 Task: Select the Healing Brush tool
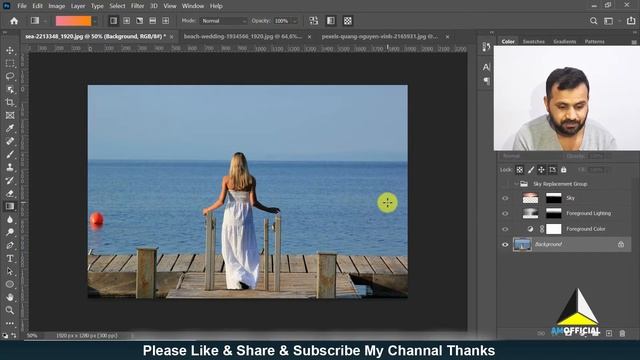click(10, 141)
